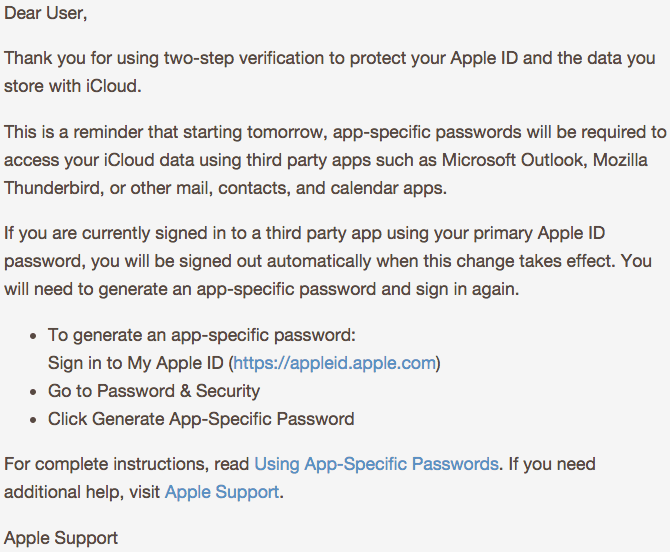This screenshot has width=670, height=552.
Task: Click the words 'Microsoft Outlook' in the reminder paragraph
Action: point(511,160)
